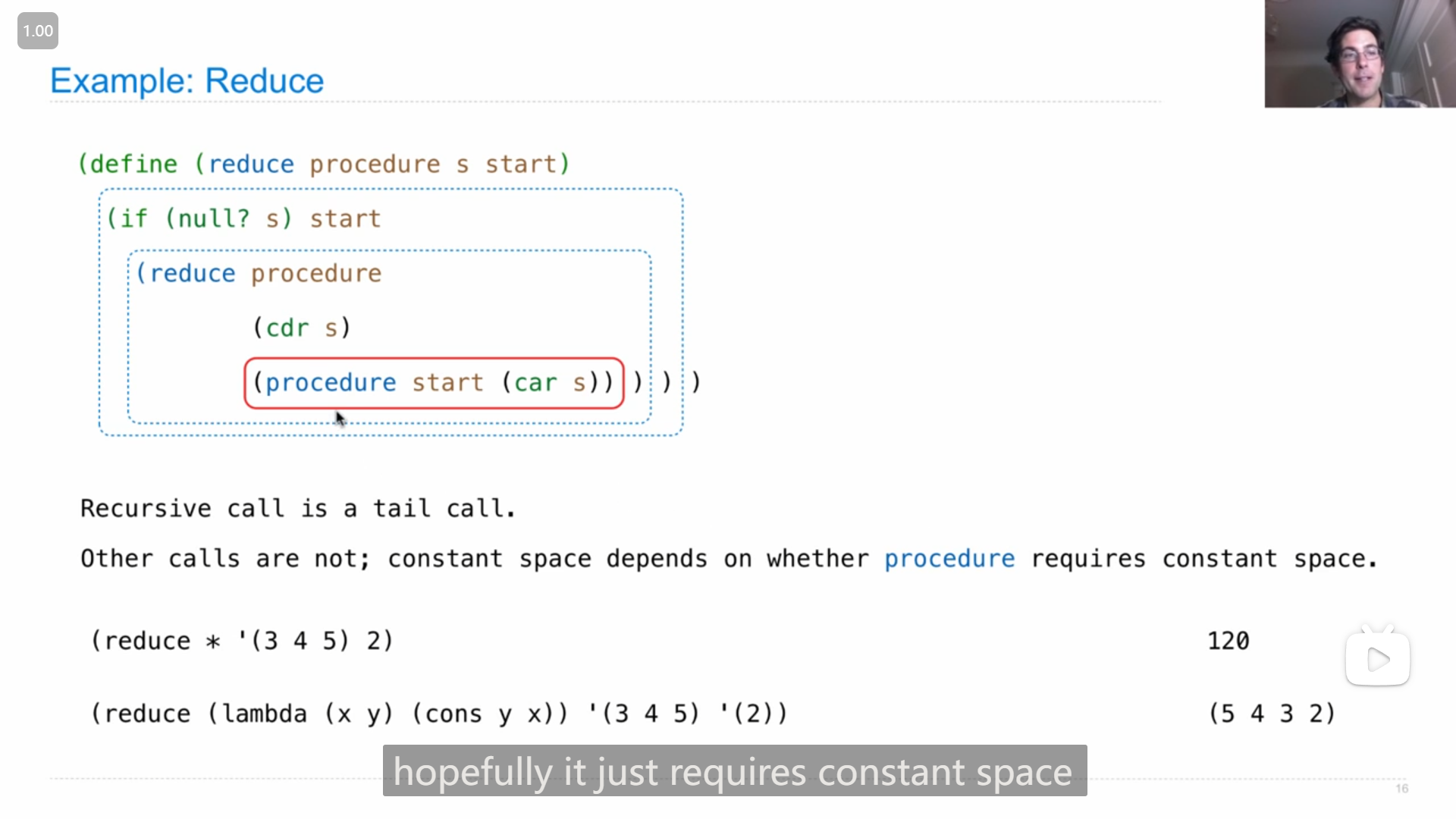Click the result list (5 4 3 2)
This screenshot has height=819, width=1456.
1272,714
